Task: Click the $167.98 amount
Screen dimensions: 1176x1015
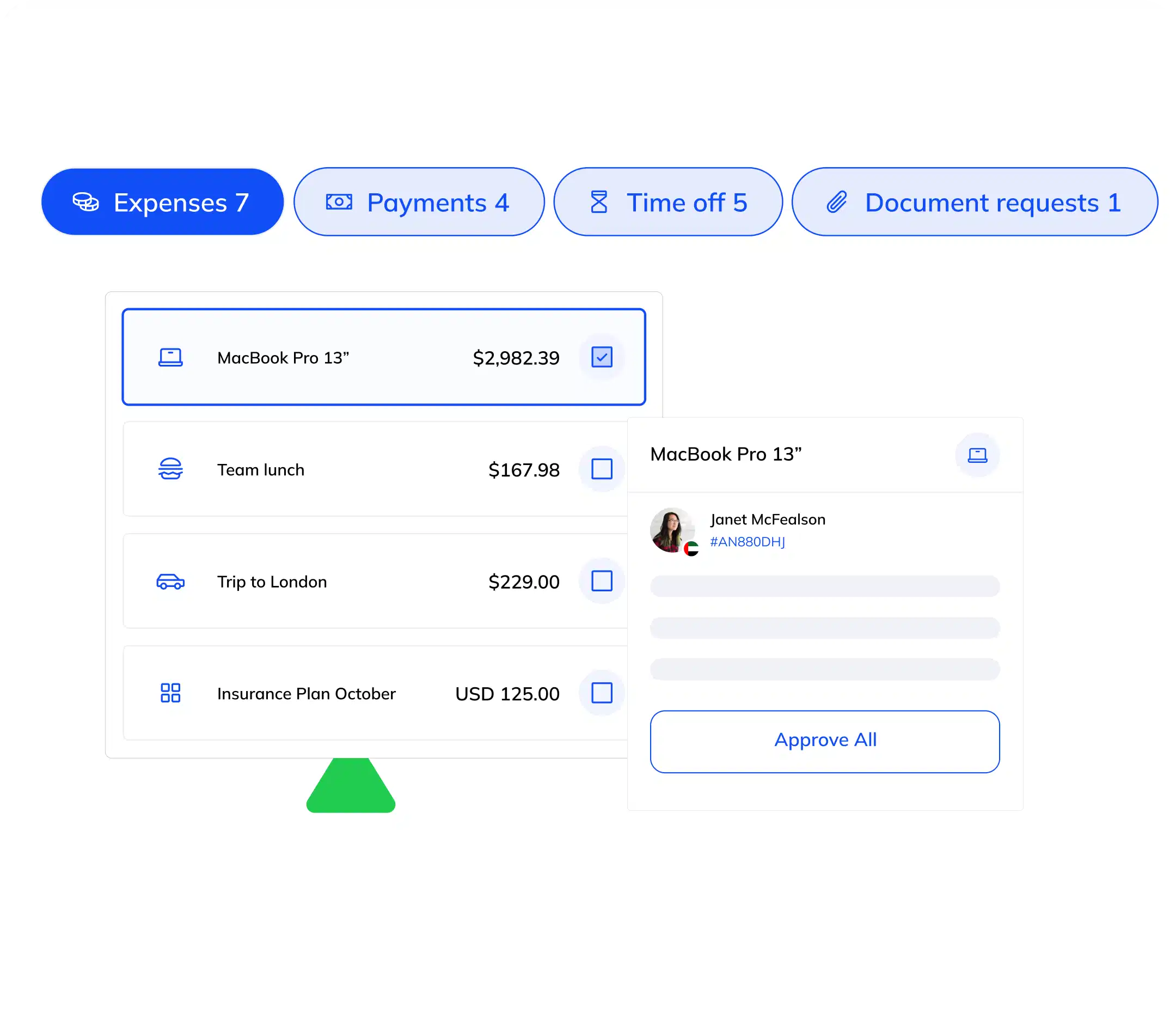Action: [524, 469]
